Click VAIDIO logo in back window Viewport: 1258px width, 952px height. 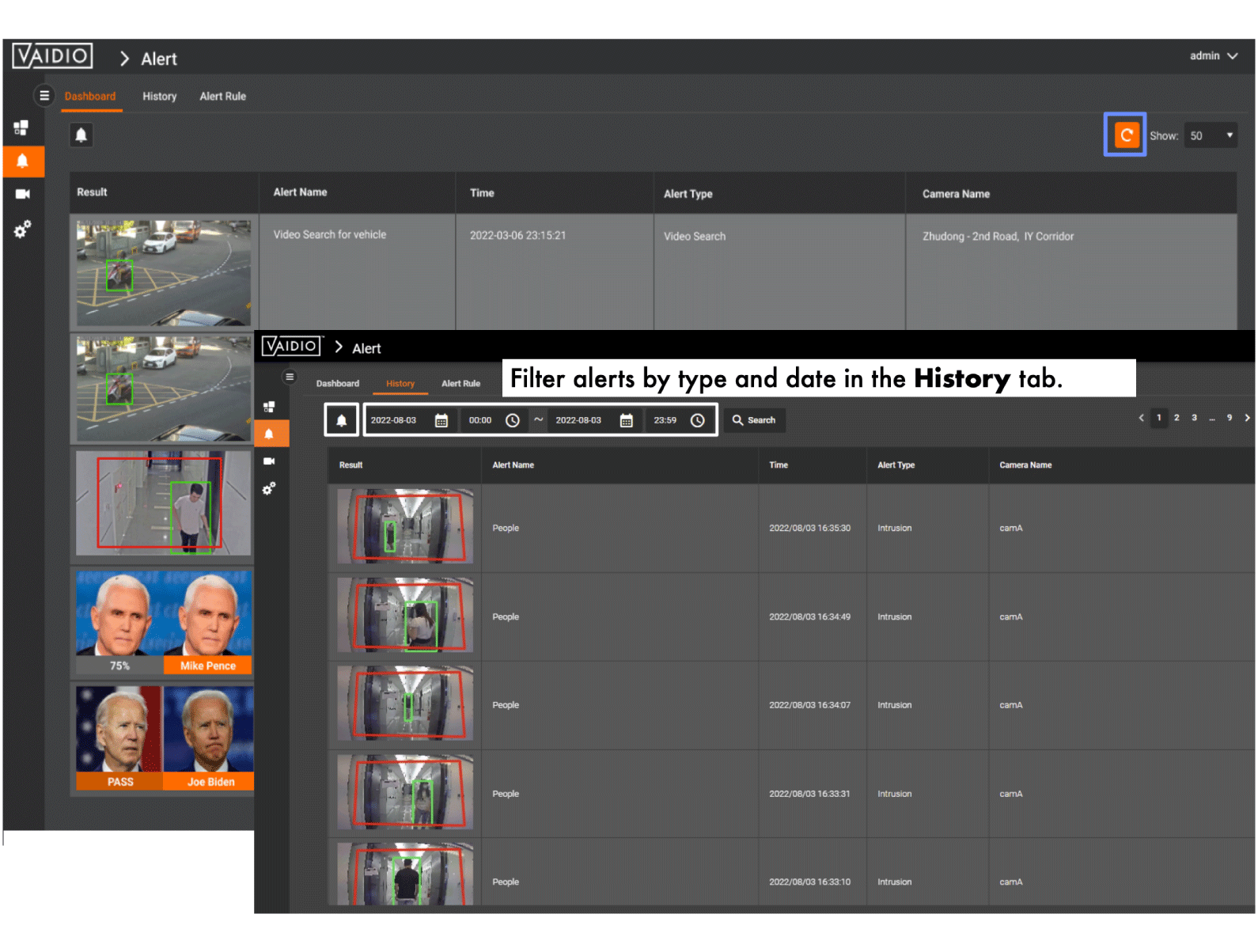pos(53,56)
